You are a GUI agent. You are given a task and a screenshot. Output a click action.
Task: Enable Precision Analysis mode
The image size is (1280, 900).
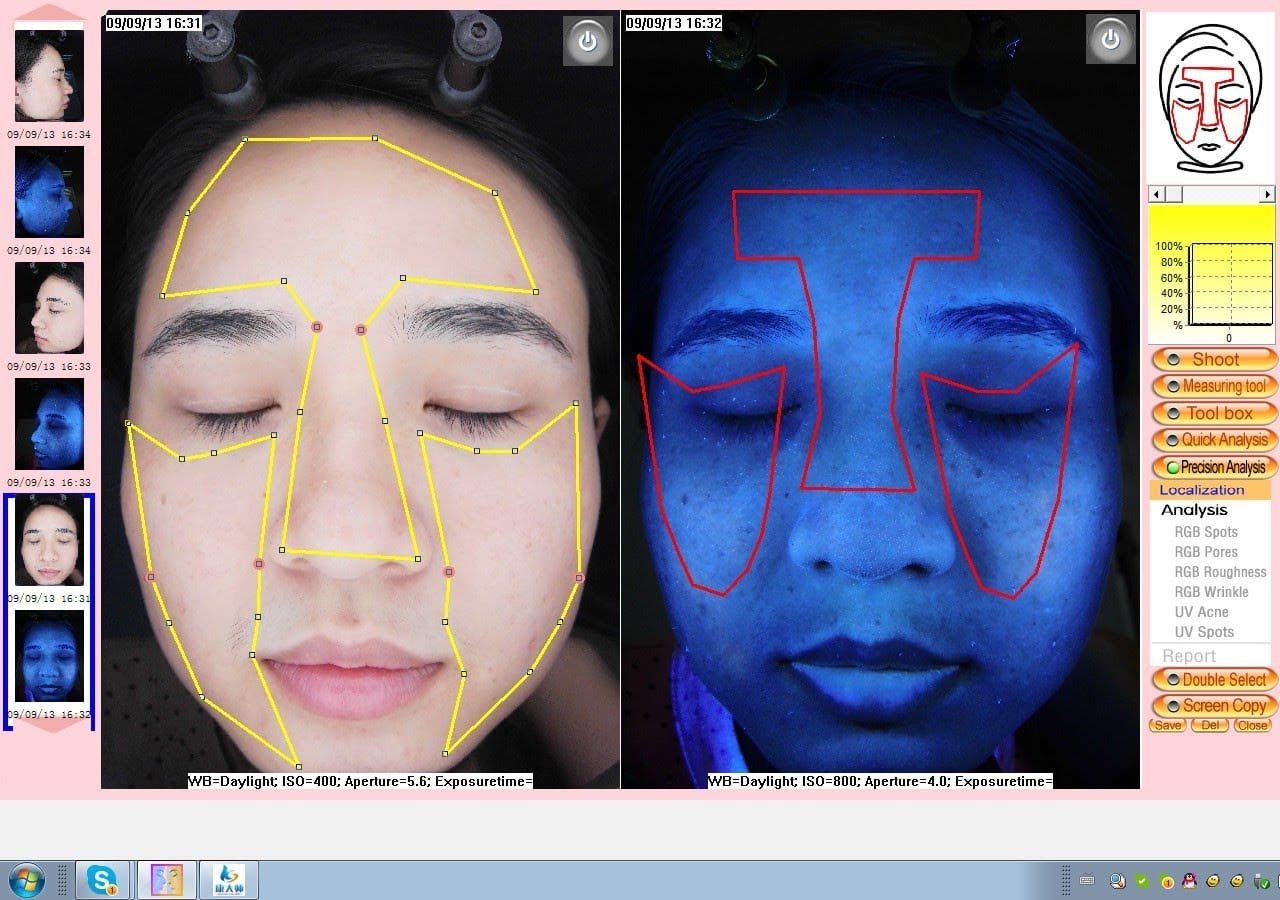[1213, 466]
